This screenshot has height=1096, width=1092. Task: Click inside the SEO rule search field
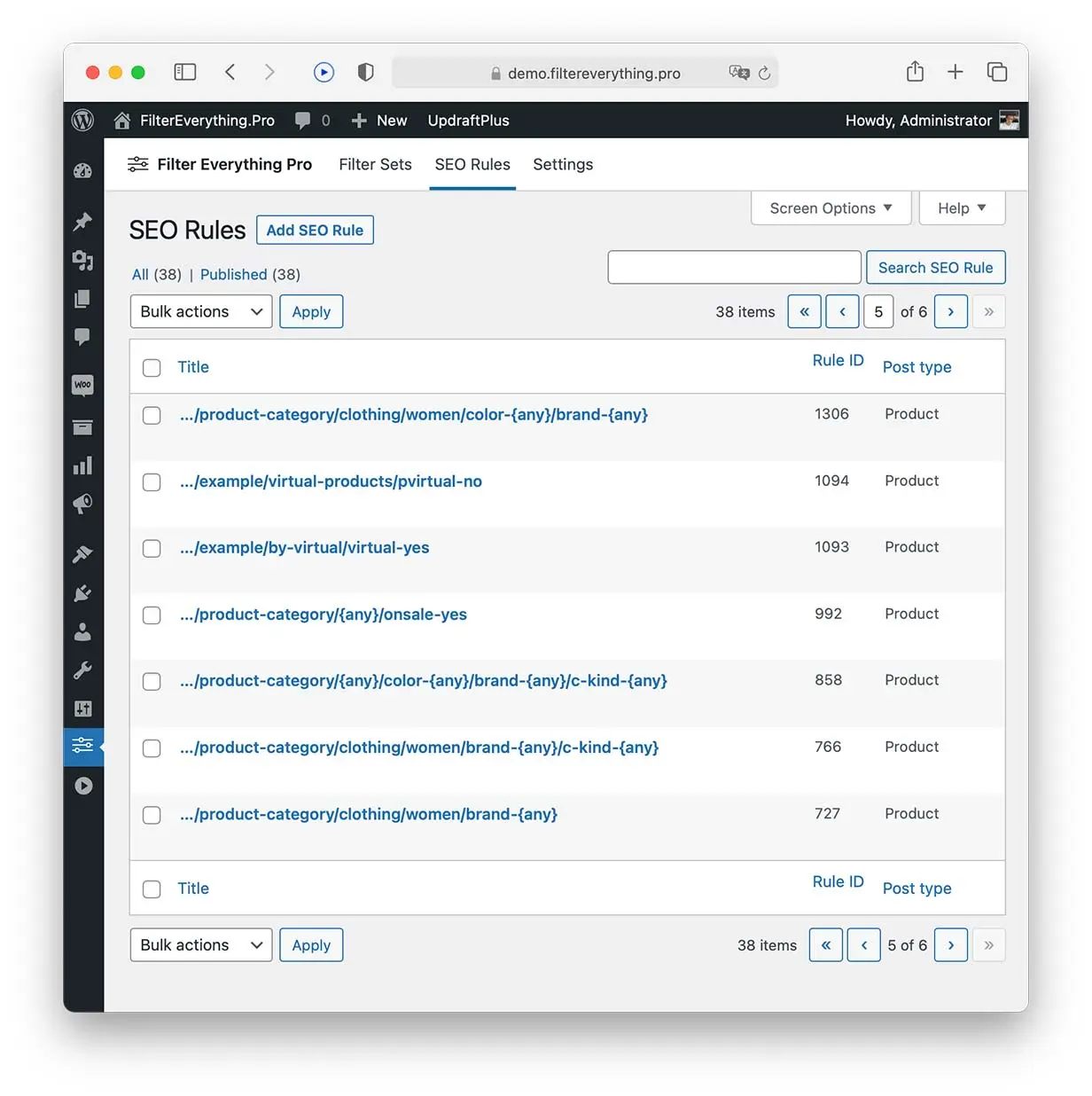pyautogui.click(x=734, y=267)
